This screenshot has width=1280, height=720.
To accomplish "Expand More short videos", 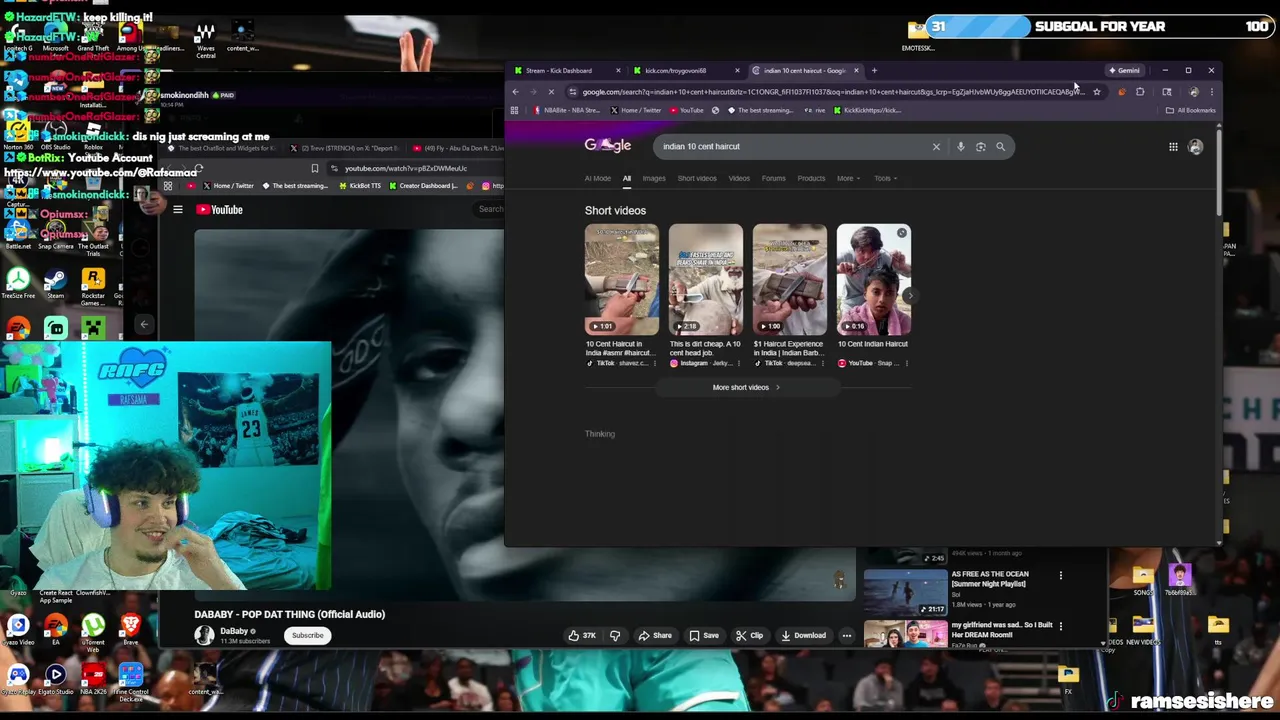I will tap(746, 388).
